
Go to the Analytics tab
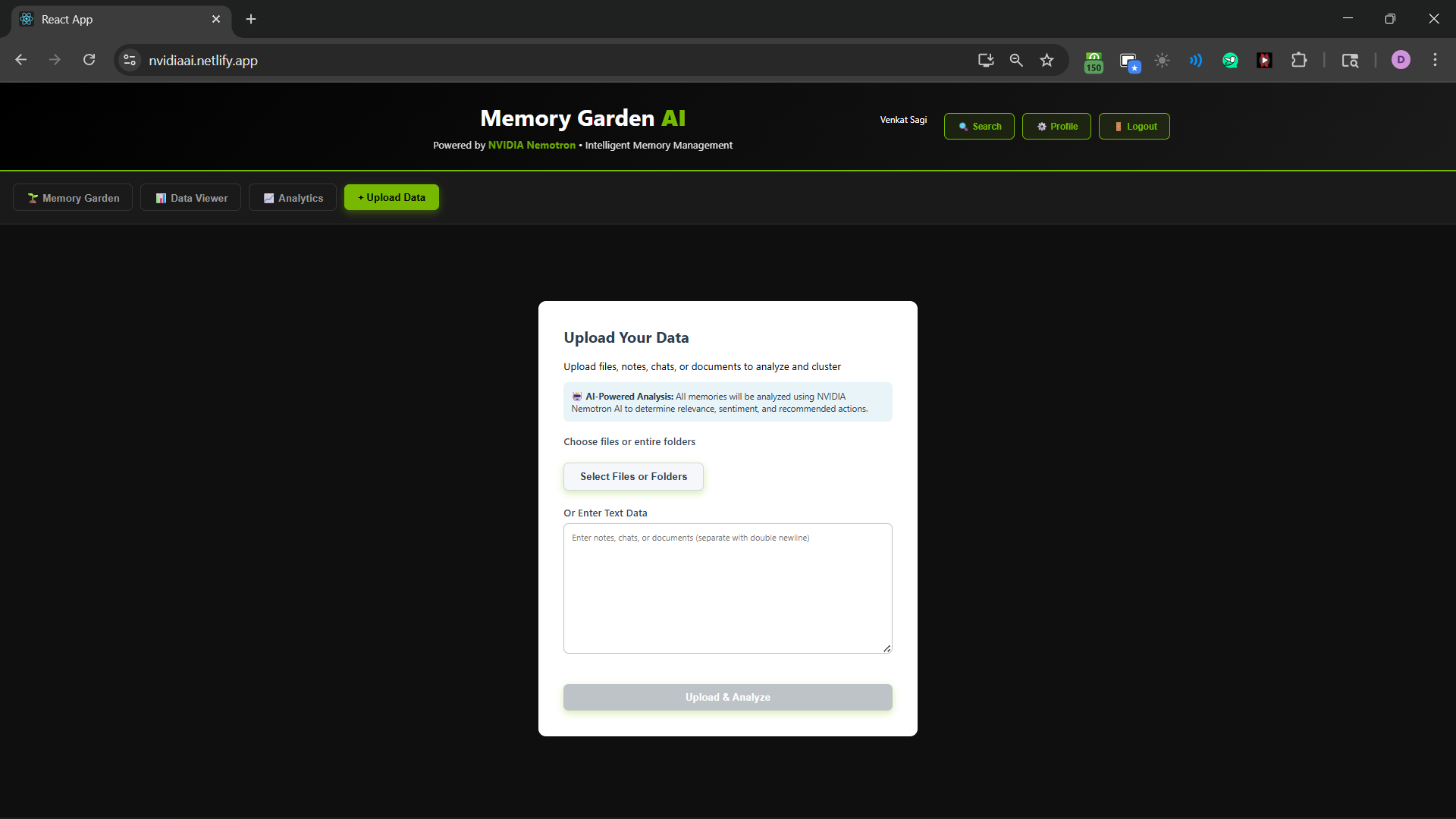293,198
